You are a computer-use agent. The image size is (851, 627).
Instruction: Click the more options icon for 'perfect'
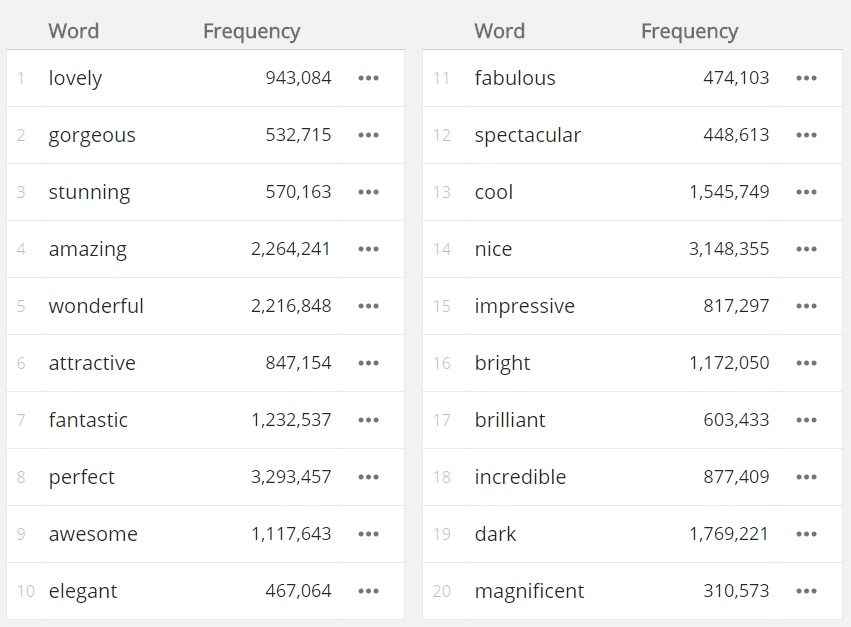coord(368,477)
